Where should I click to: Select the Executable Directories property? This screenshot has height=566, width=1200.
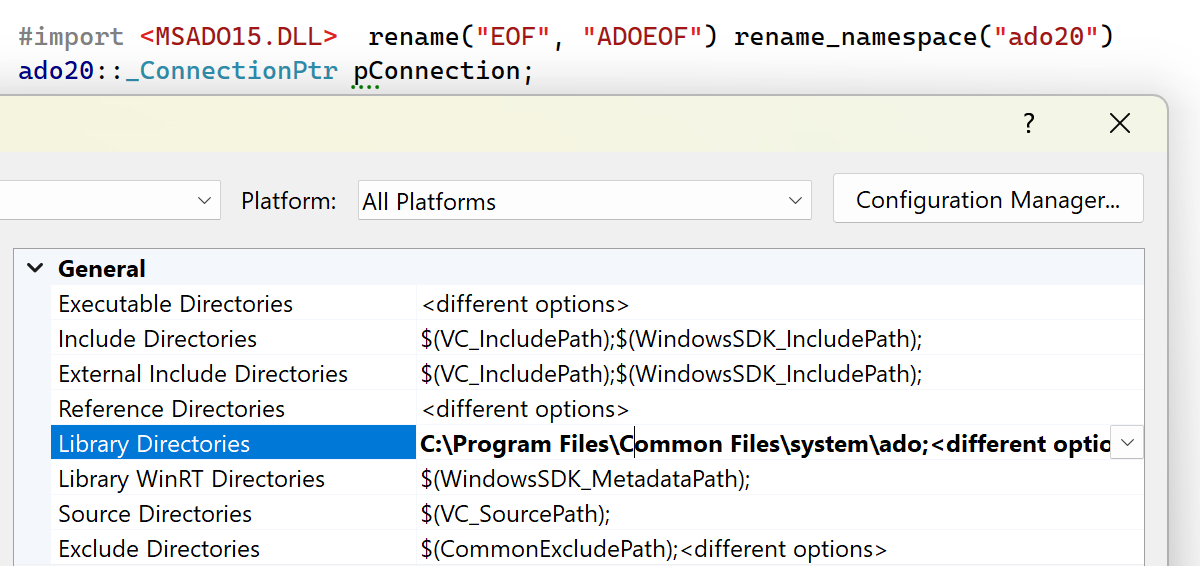(175, 304)
